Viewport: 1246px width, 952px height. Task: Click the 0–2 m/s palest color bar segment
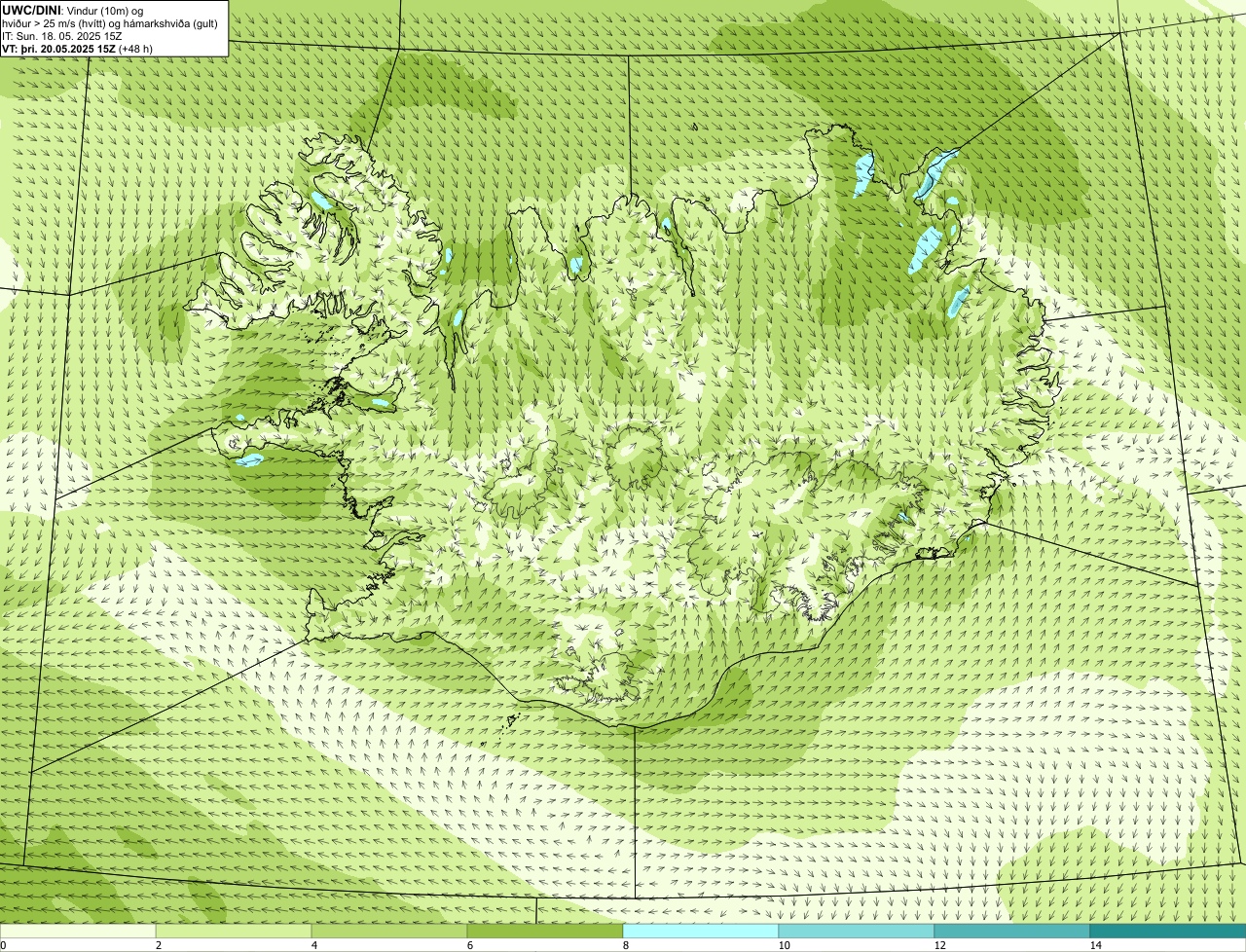pos(78,931)
